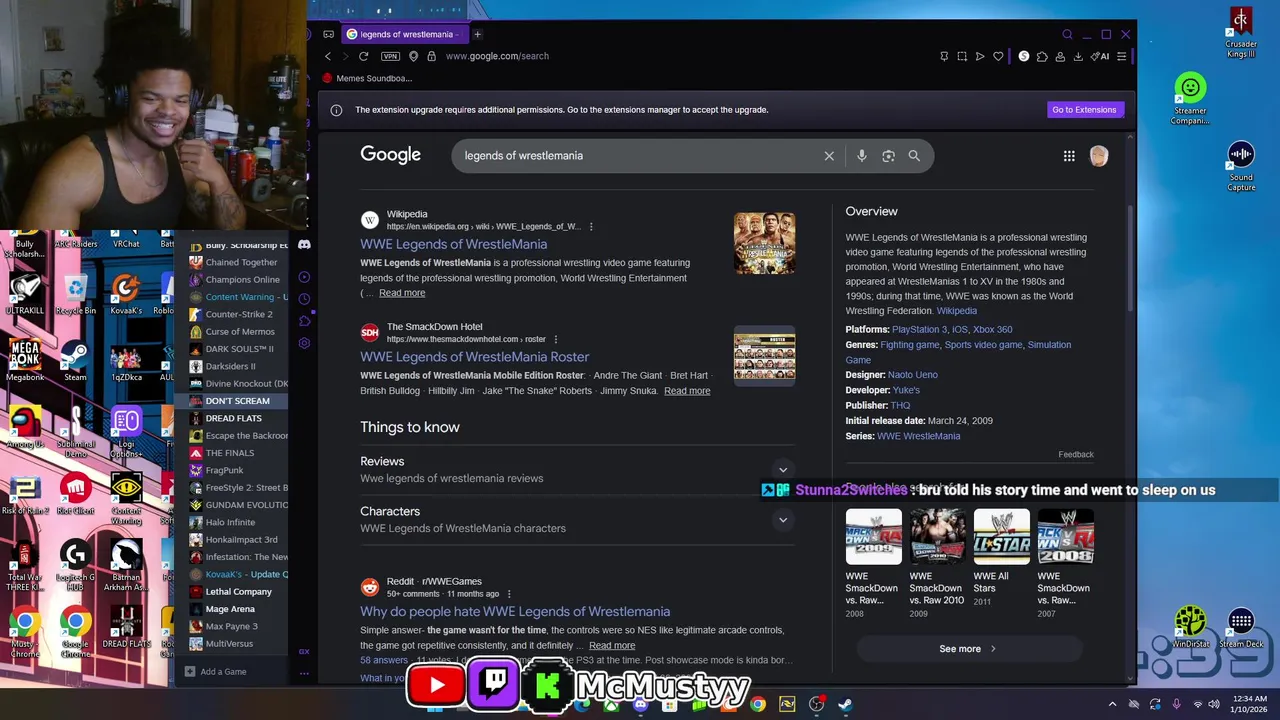Open the AI assistant toolbar button

click(x=1100, y=56)
